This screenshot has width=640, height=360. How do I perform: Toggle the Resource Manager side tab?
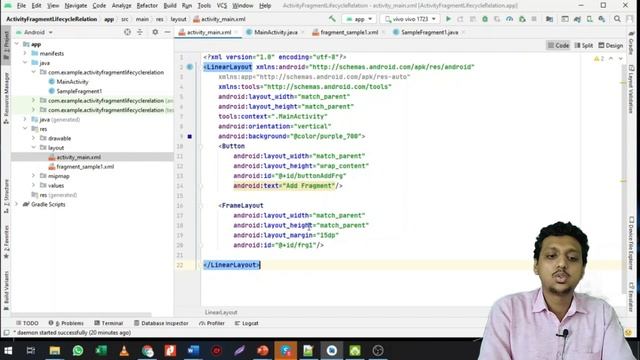6,98
